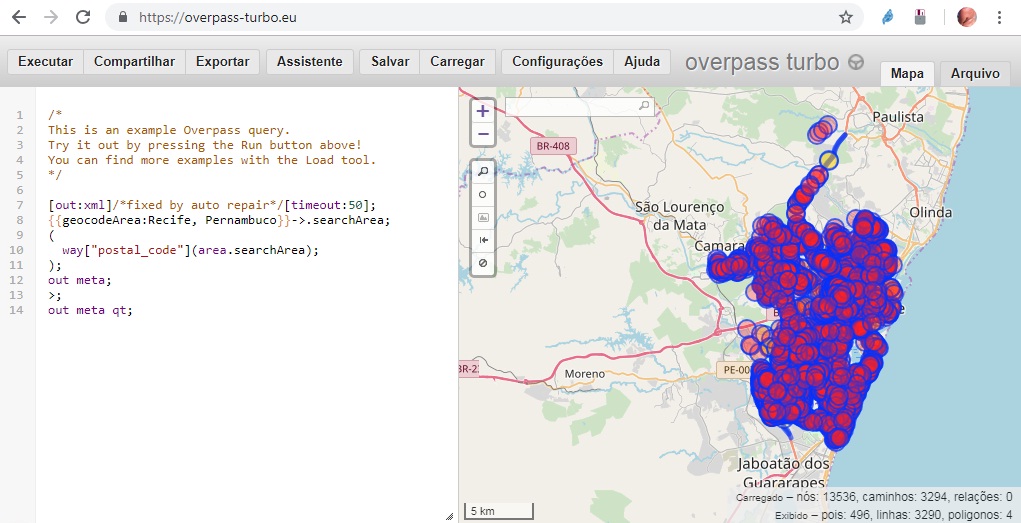Screen dimensions: 1021x523
Task: Click the zoom-to-data magnifier icon
Action: click(x=483, y=171)
